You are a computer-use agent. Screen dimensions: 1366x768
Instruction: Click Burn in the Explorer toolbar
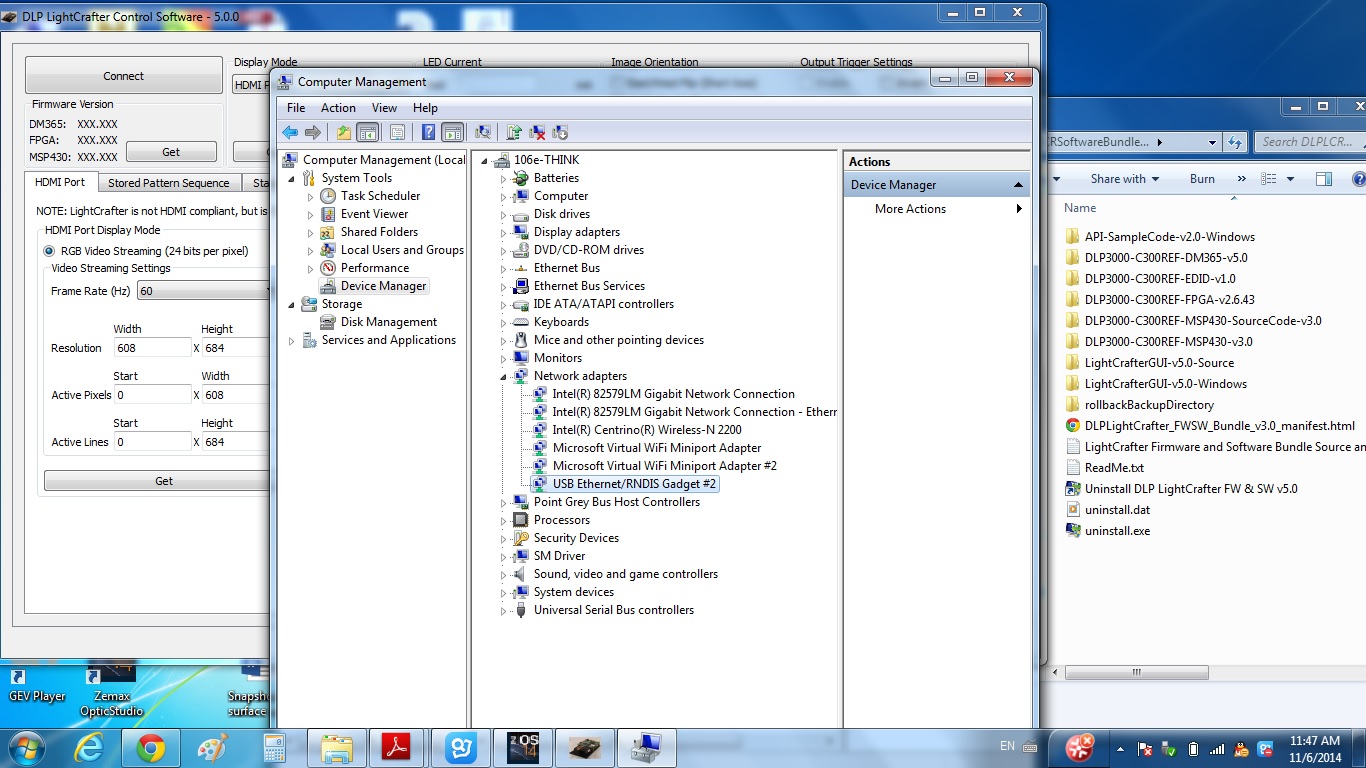[1202, 179]
